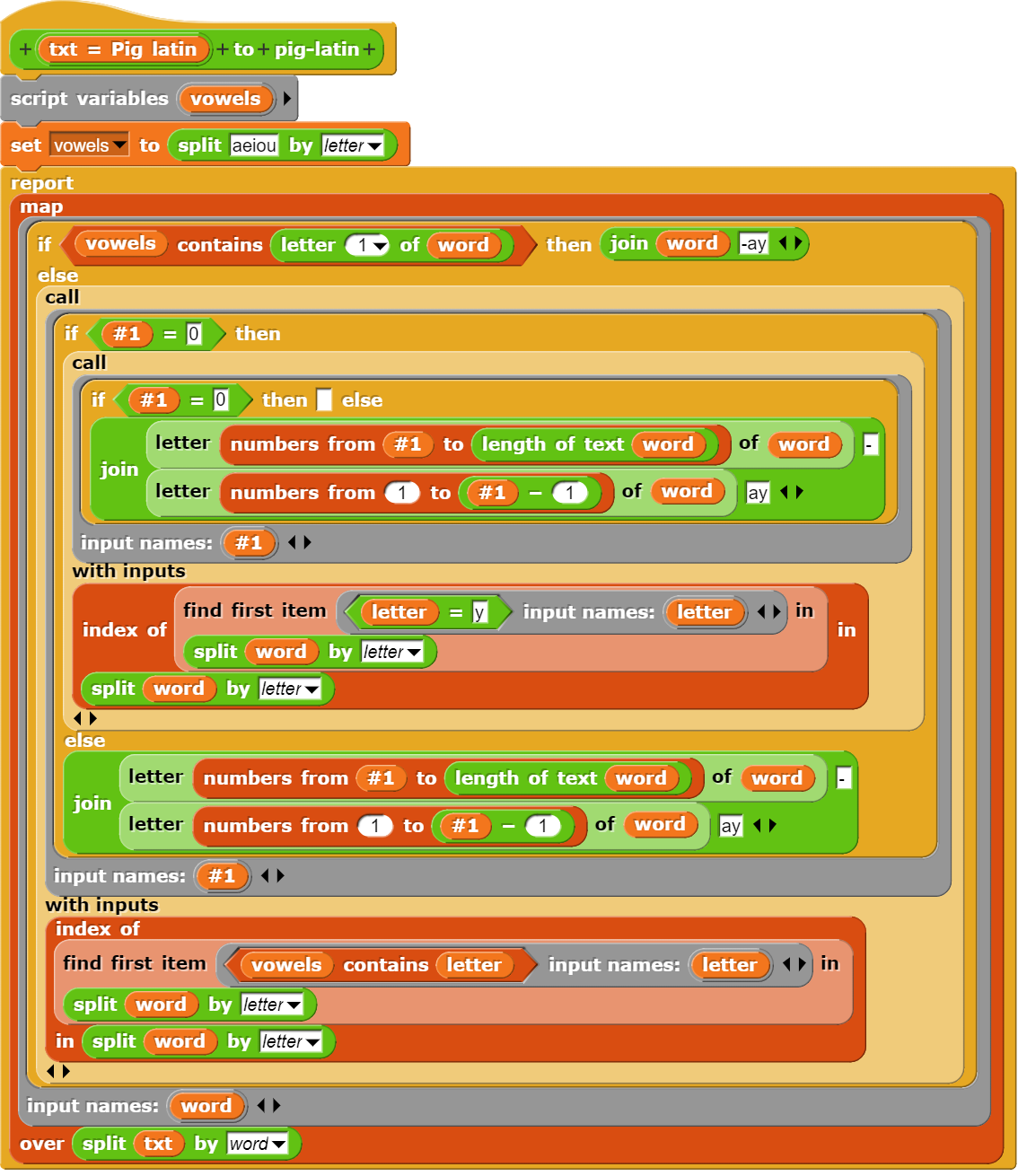Click the aeiou text input field
This screenshot has height=1176, width=1018.
tap(254, 145)
